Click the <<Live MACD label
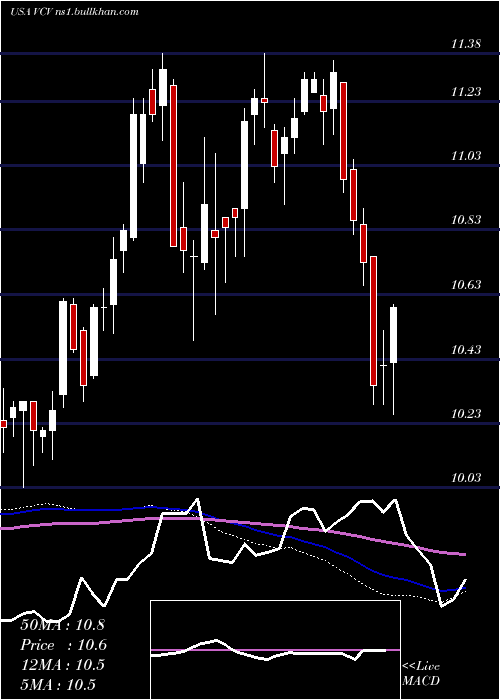Image resolution: width=500 pixels, height=700 pixels. pyautogui.click(x=421, y=673)
